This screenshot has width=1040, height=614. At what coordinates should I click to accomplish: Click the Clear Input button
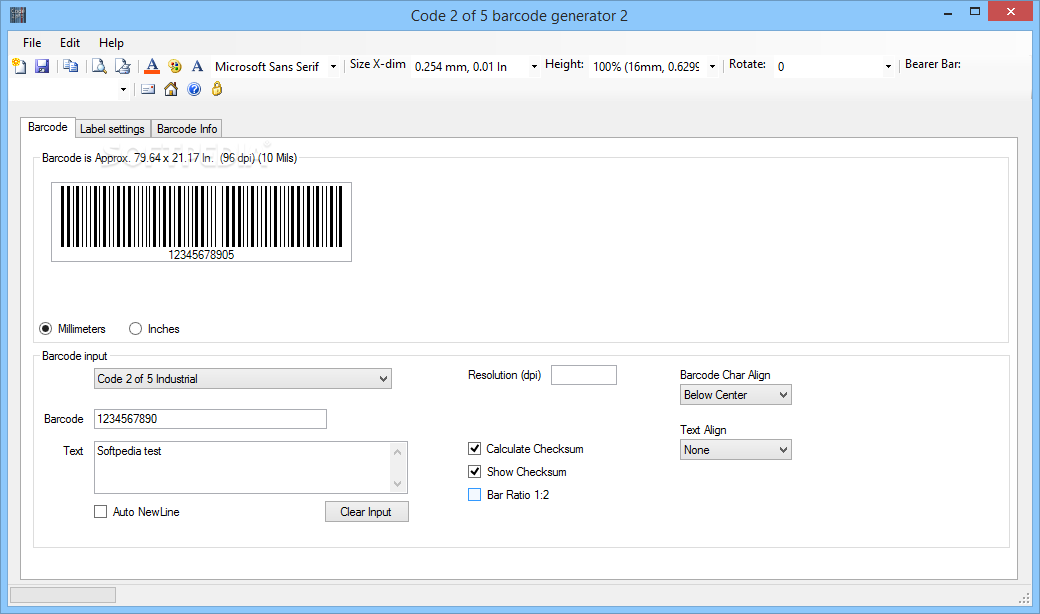click(366, 512)
